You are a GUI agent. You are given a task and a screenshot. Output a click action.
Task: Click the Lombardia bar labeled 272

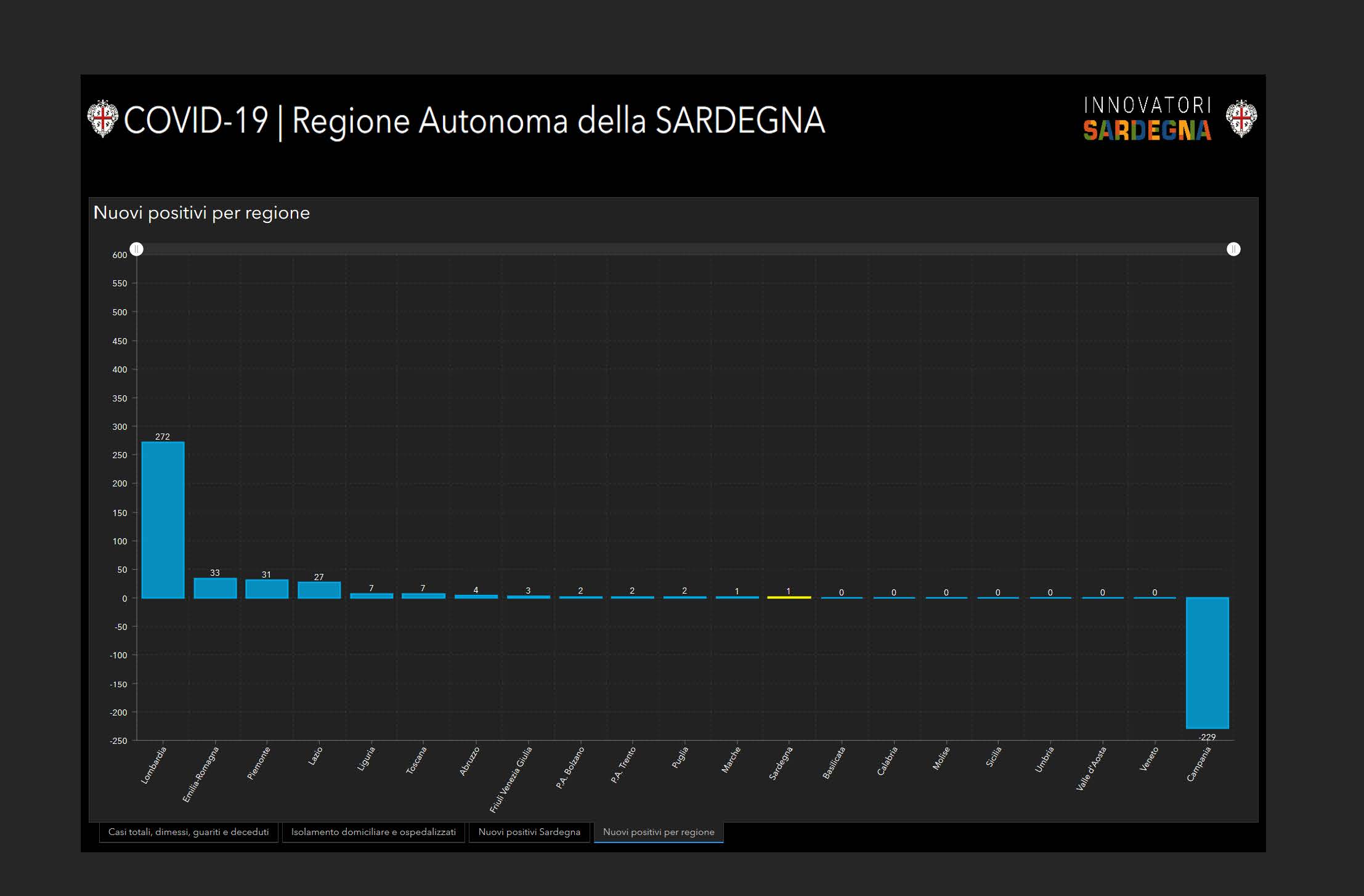coord(163,520)
